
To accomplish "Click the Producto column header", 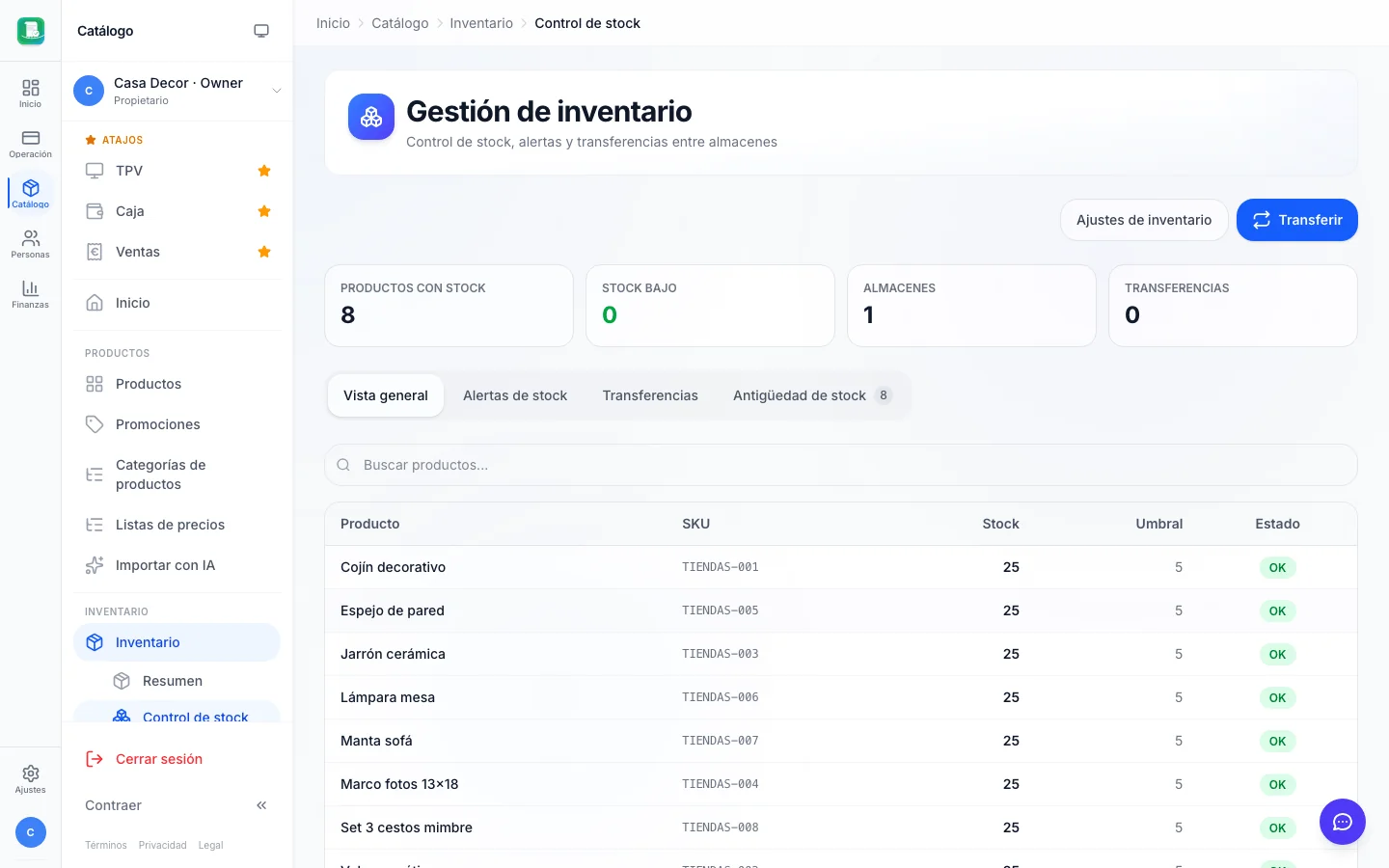I will pyautogui.click(x=370, y=524).
